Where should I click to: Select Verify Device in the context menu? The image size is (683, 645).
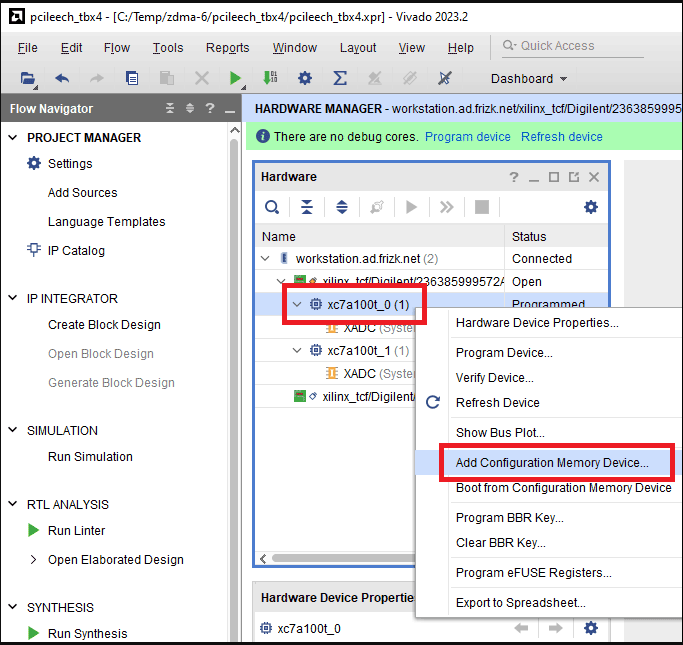pos(494,378)
